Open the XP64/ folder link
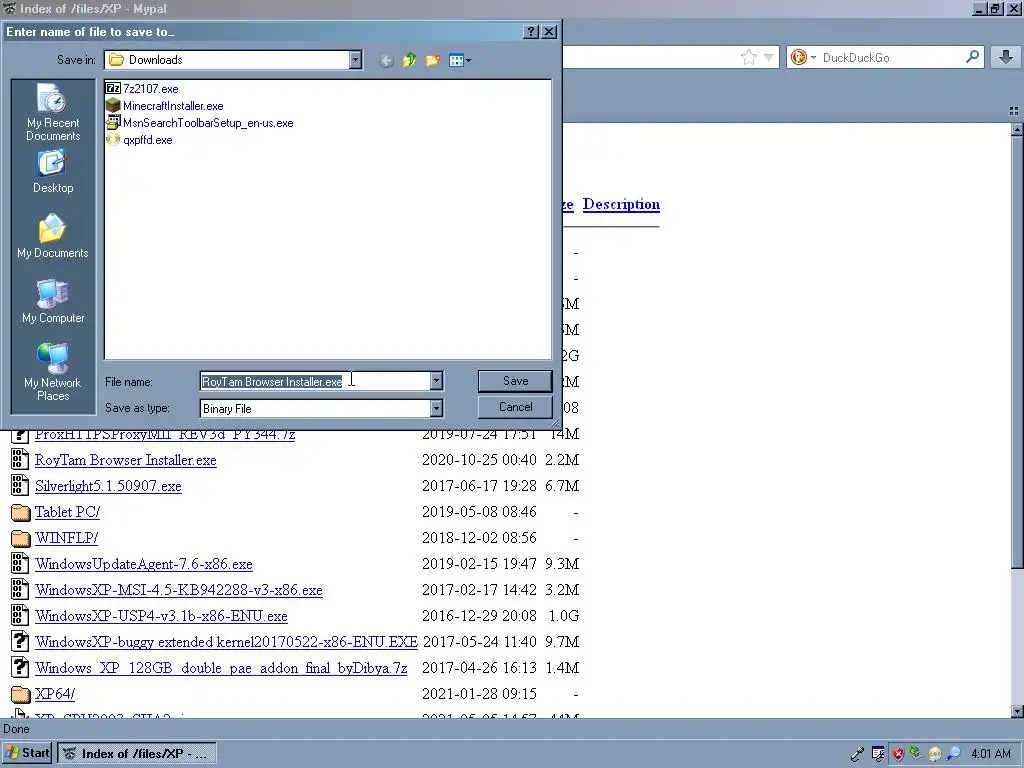The height and width of the screenshot is (768, 1024). click(55, 694)
